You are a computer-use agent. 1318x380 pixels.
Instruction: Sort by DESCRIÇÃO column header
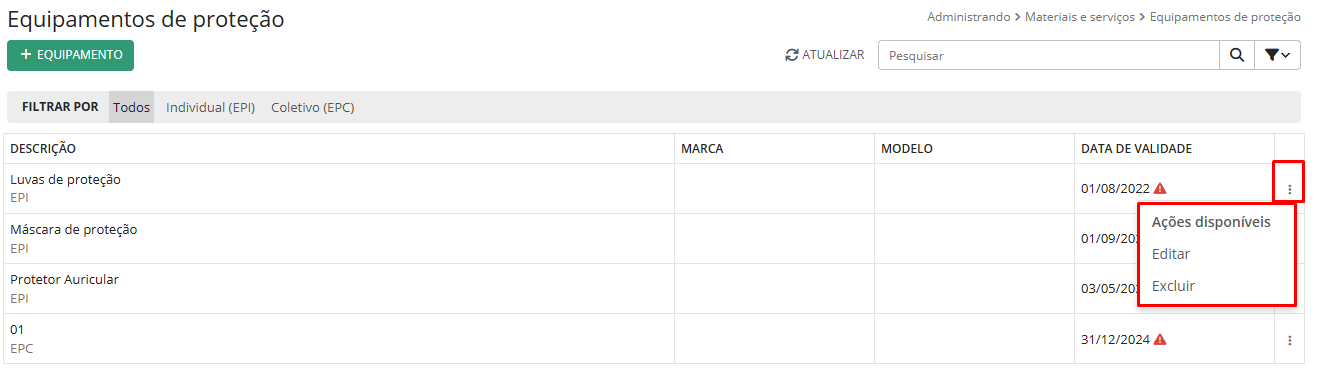point(43,149)
